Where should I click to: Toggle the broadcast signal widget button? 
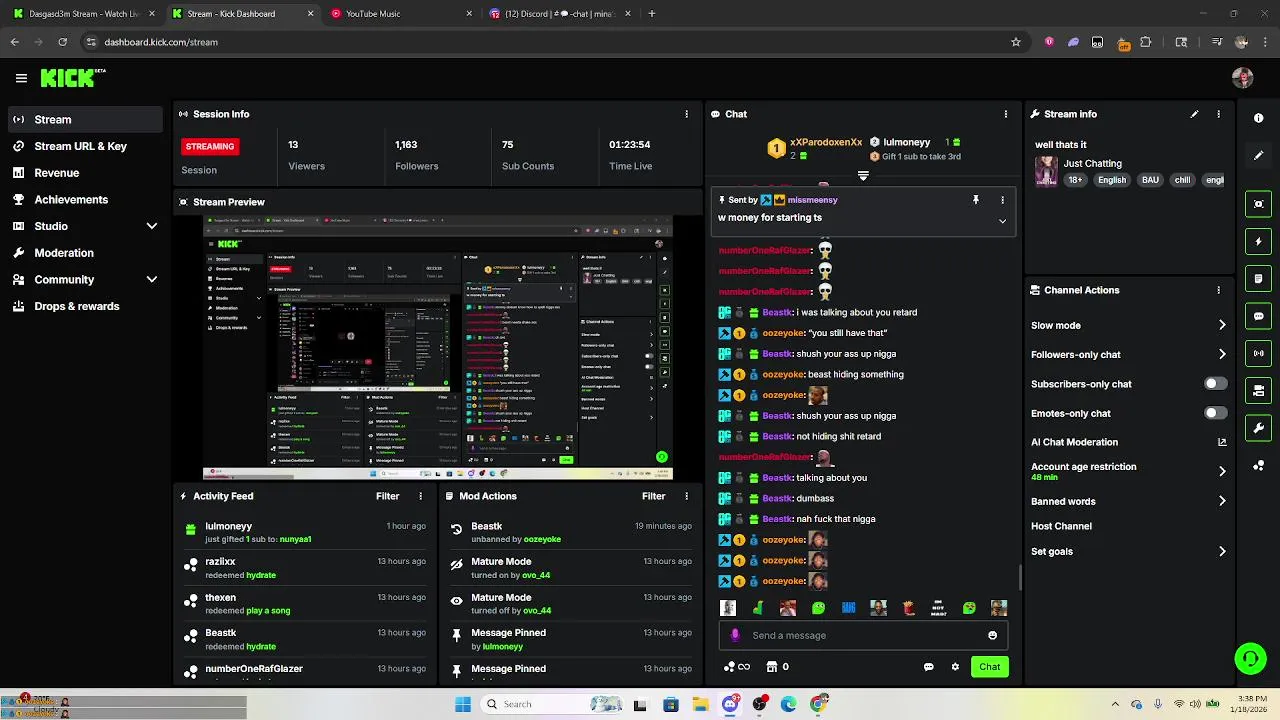1259,353
